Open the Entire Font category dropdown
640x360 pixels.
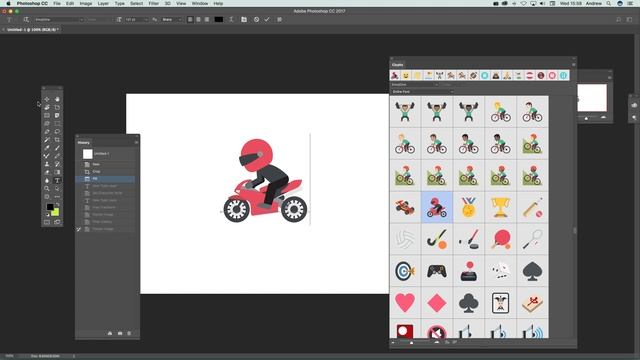pyautogui.click(x=422, y=91)
